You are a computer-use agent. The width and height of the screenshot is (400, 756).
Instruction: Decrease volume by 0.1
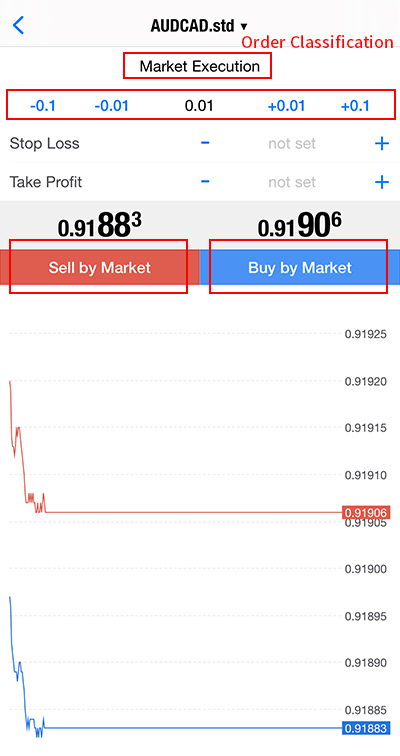click(43, 106)
